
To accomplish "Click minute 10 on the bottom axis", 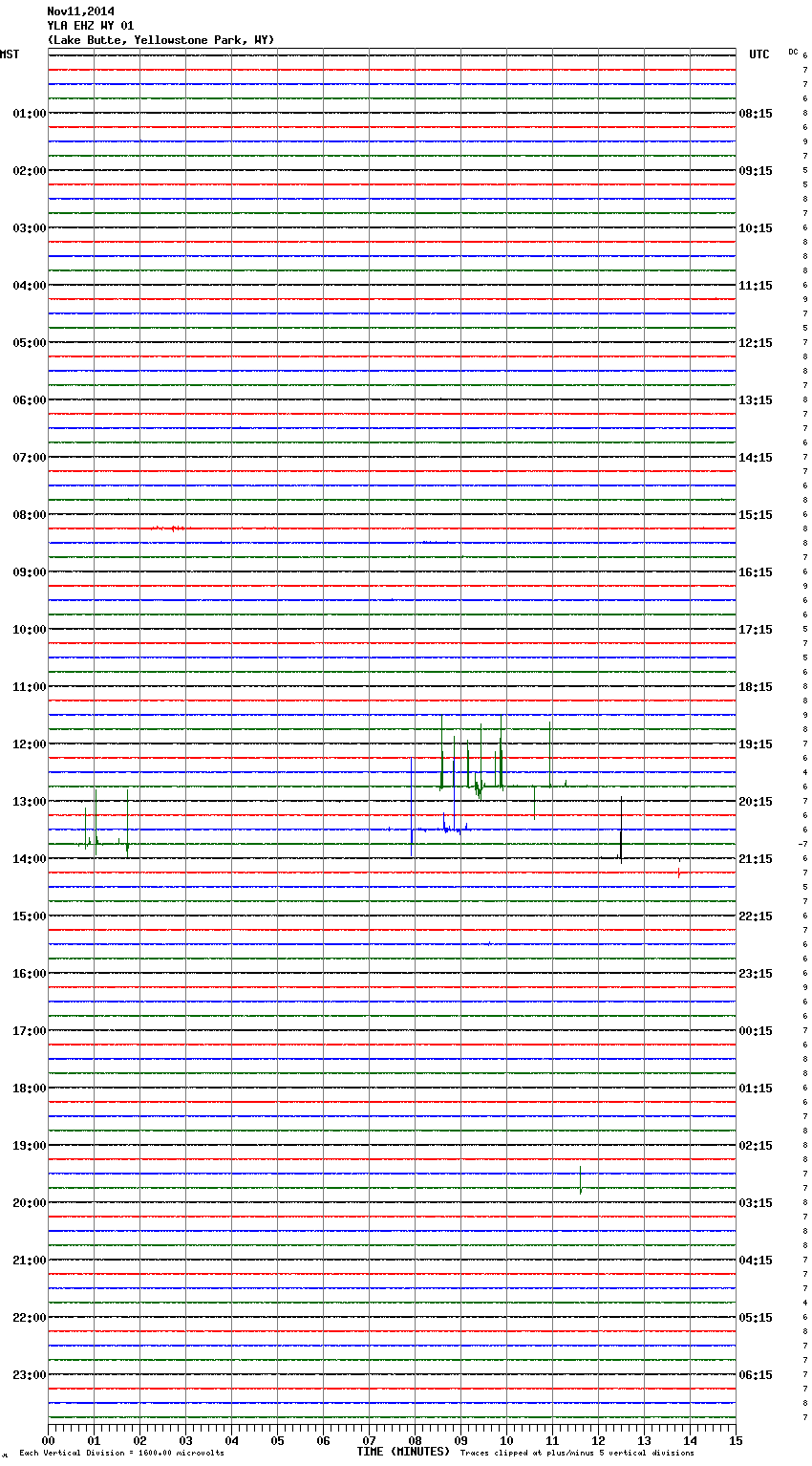I will coord(506,1440).
